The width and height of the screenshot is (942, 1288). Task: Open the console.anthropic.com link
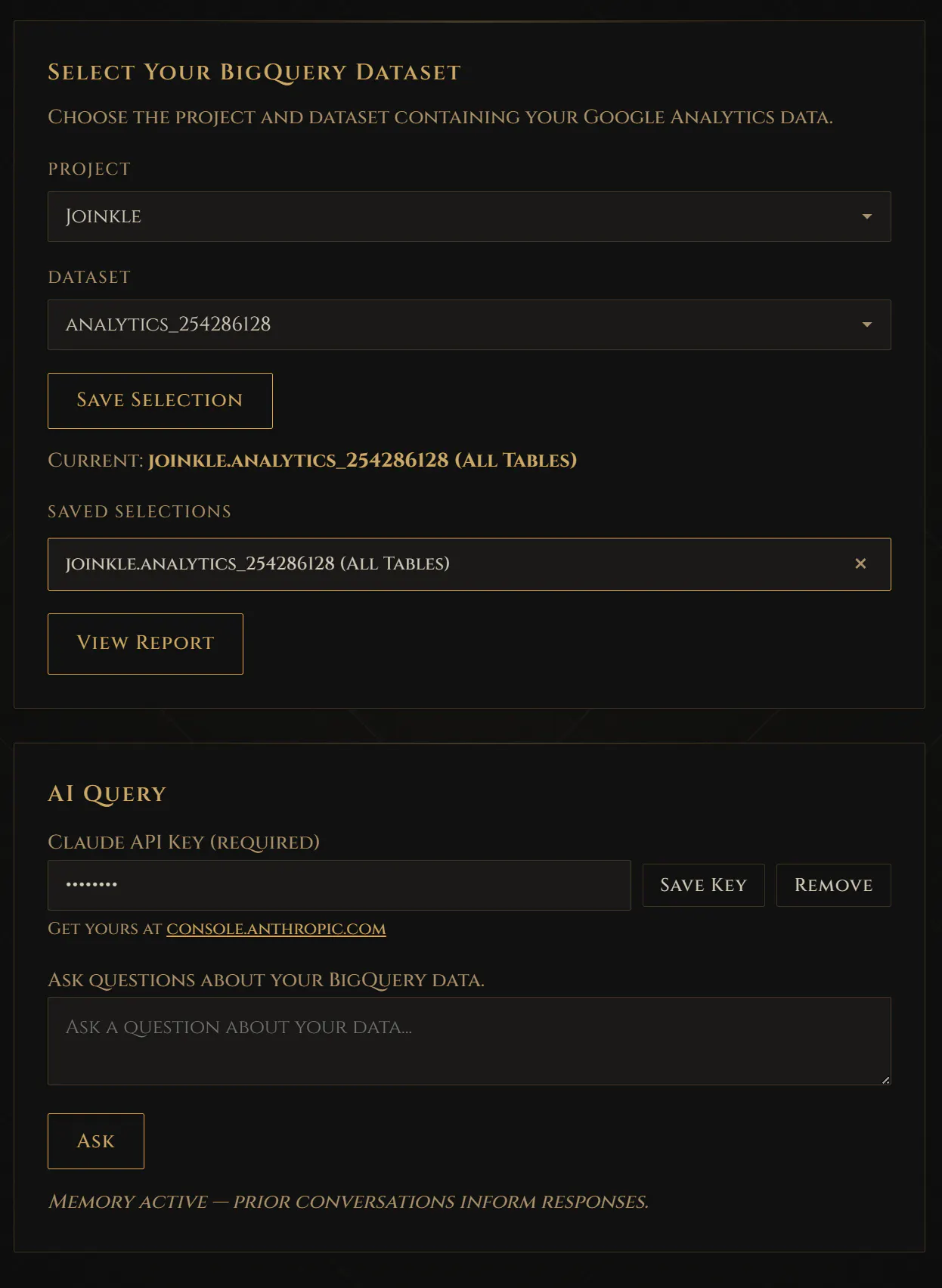pos(276,929)
